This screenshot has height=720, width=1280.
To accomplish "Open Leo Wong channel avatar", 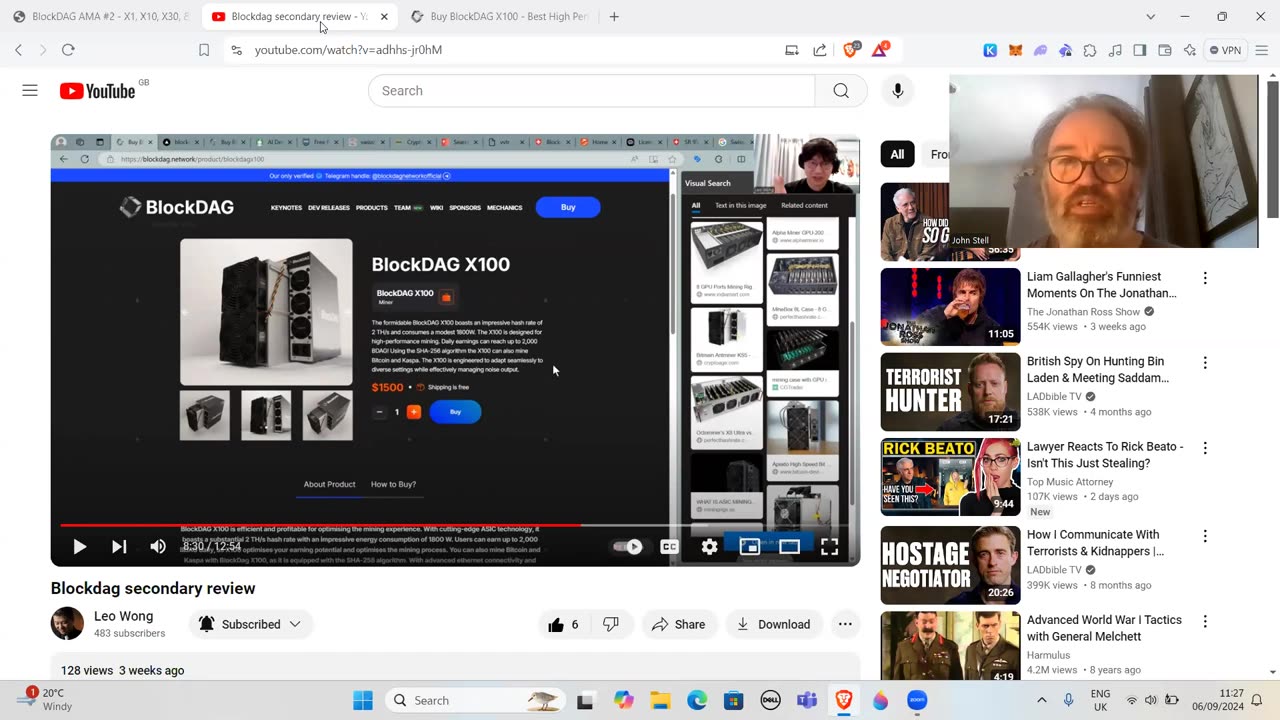I will [x=67, y=623].
